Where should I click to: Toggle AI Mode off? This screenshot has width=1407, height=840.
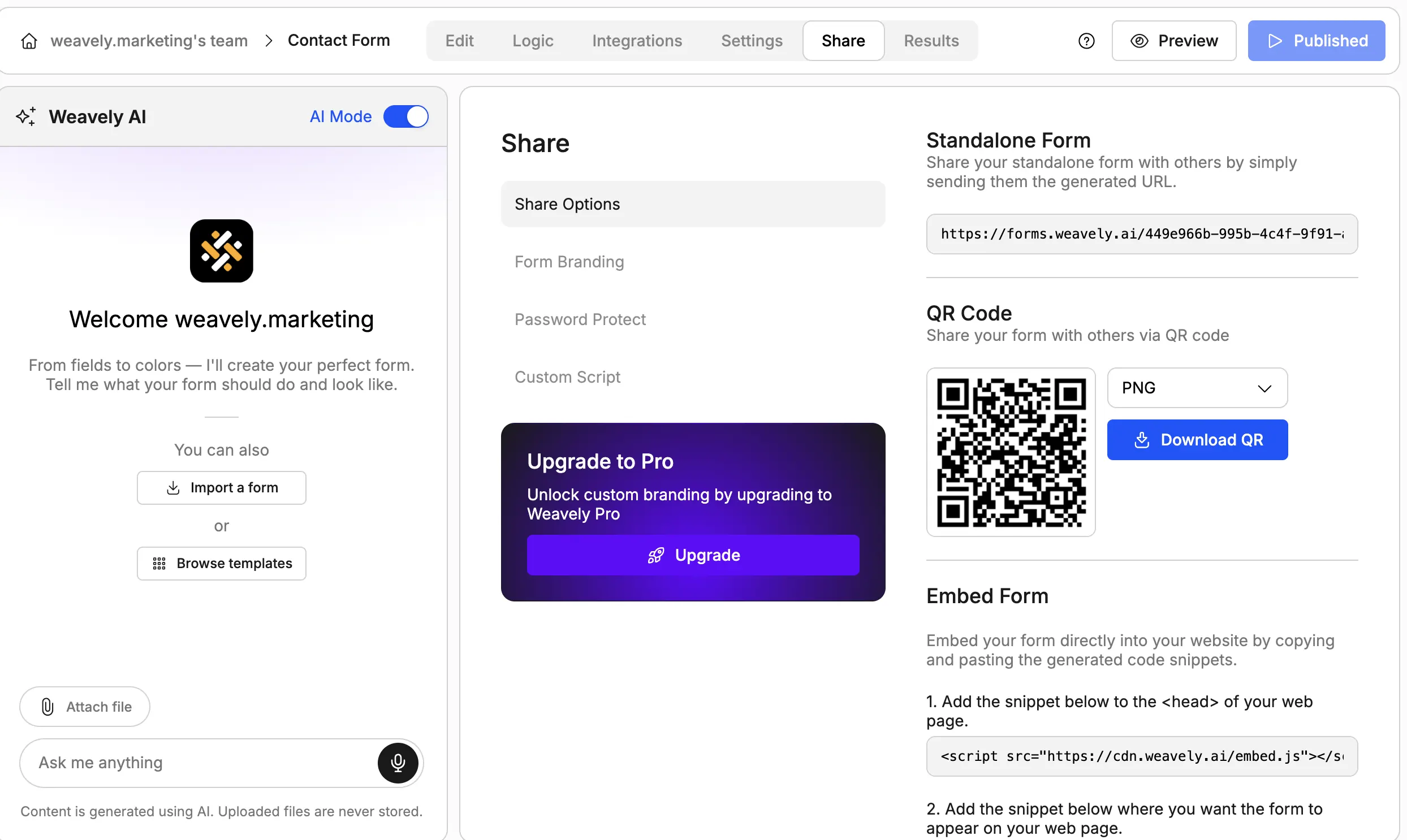click(x=405, y=116)
